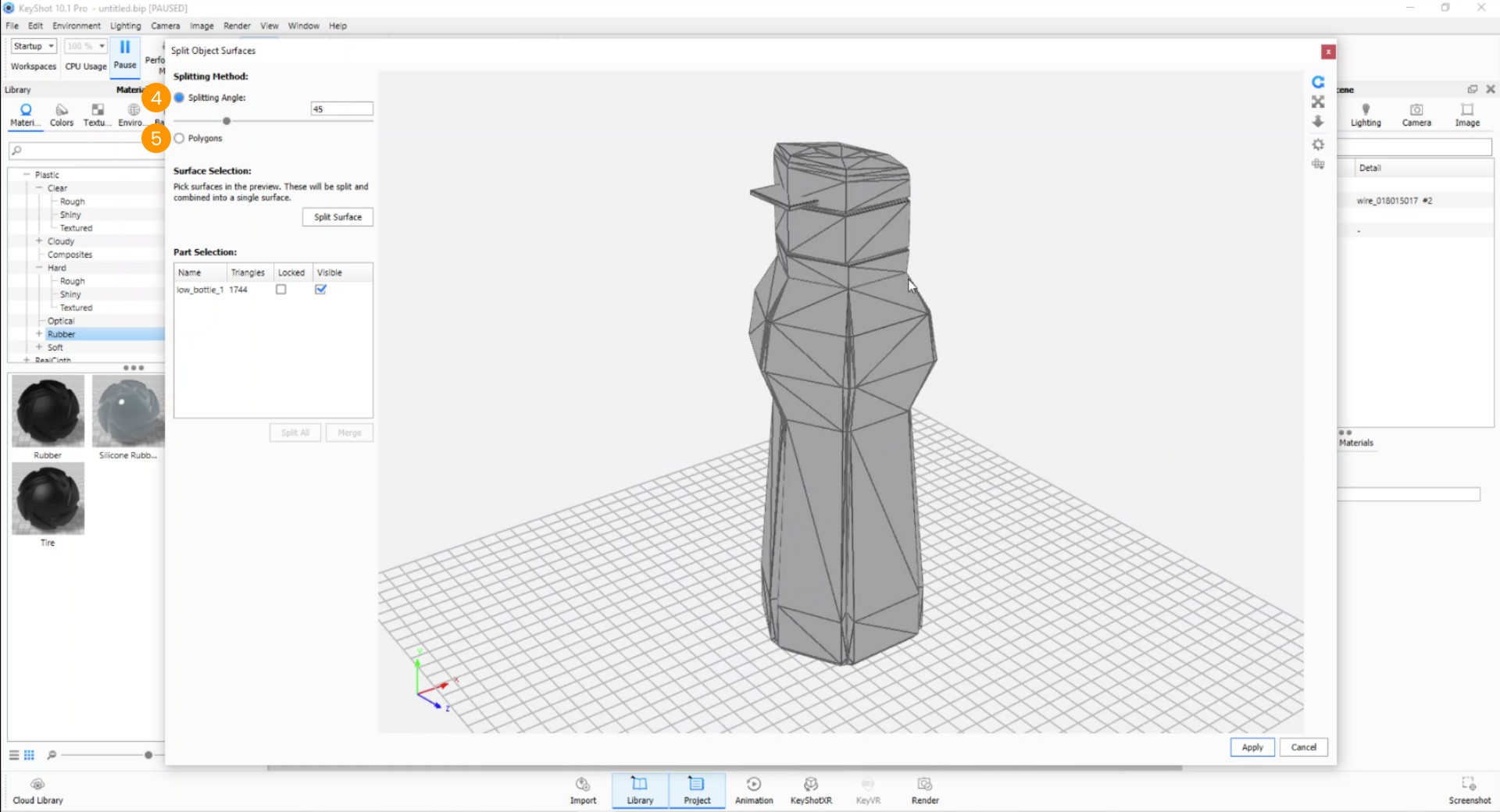The image size is (1500, 812).
Task: Click the Apply button
Action: pos(1252,747)
